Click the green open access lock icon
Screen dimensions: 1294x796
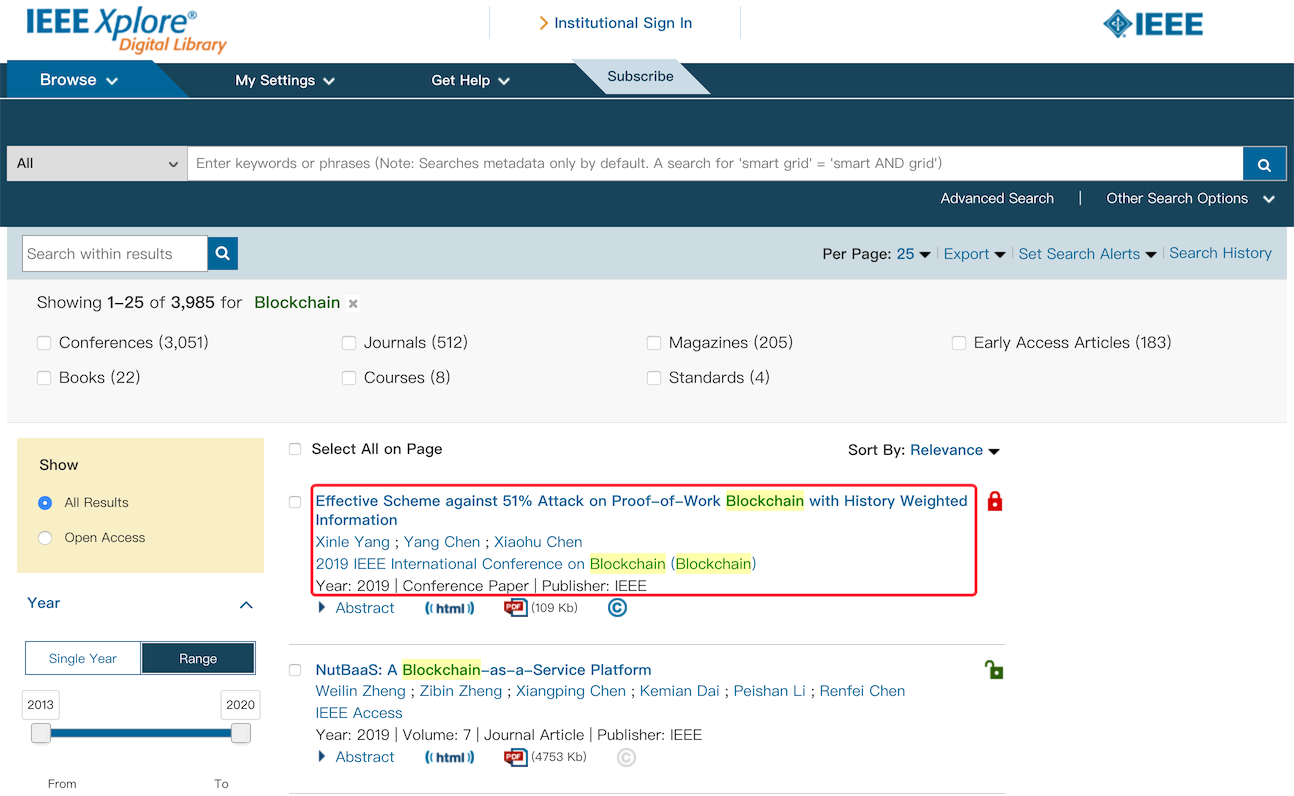[x=994, y=670]
